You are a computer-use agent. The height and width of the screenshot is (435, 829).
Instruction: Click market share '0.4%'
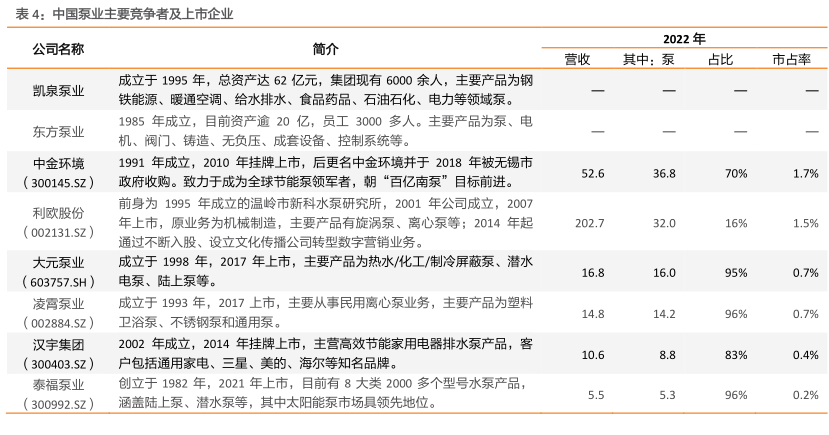click(806, 355)
